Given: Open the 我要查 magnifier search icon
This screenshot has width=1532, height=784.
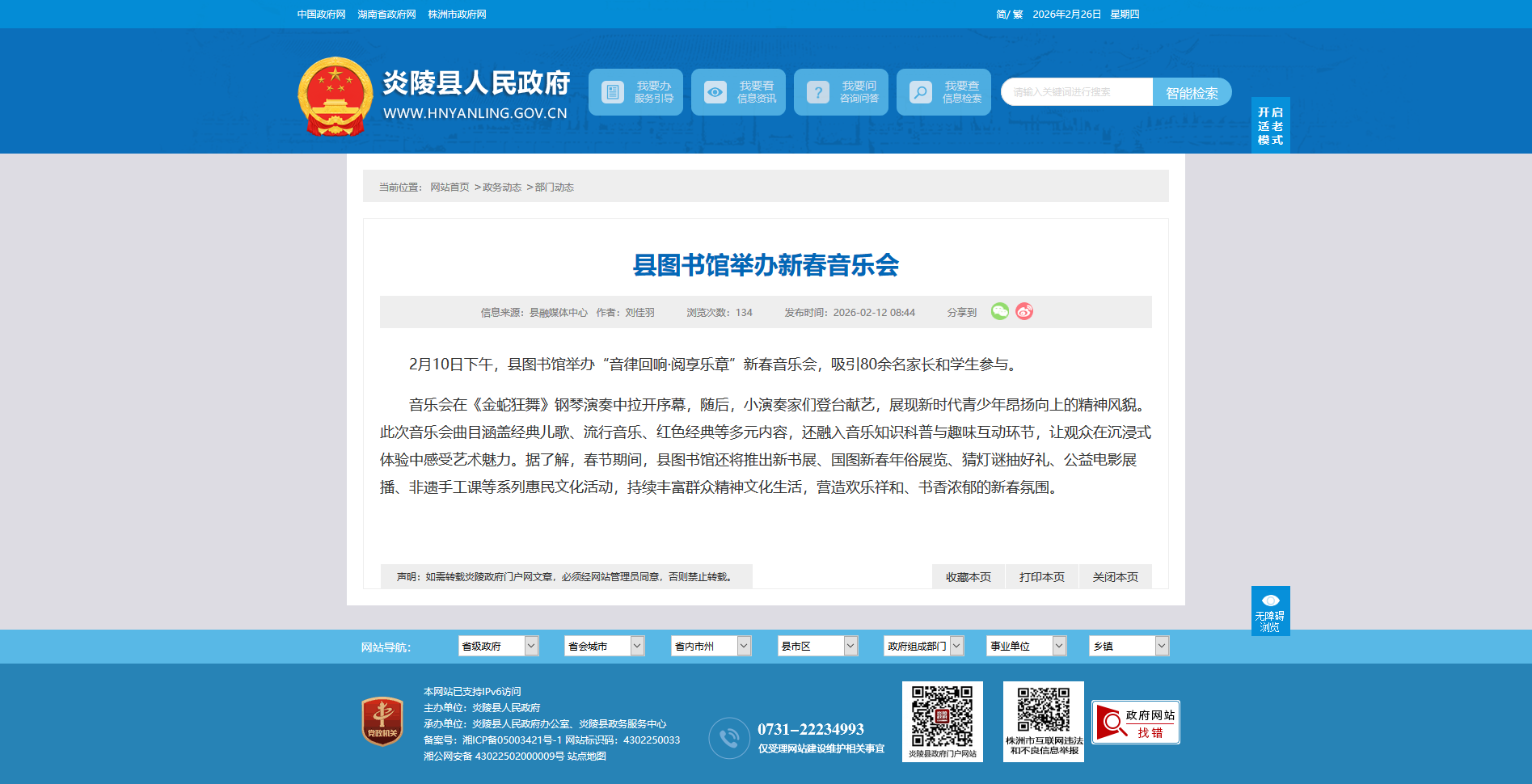Looking at the screenshot, I should 921,93.
